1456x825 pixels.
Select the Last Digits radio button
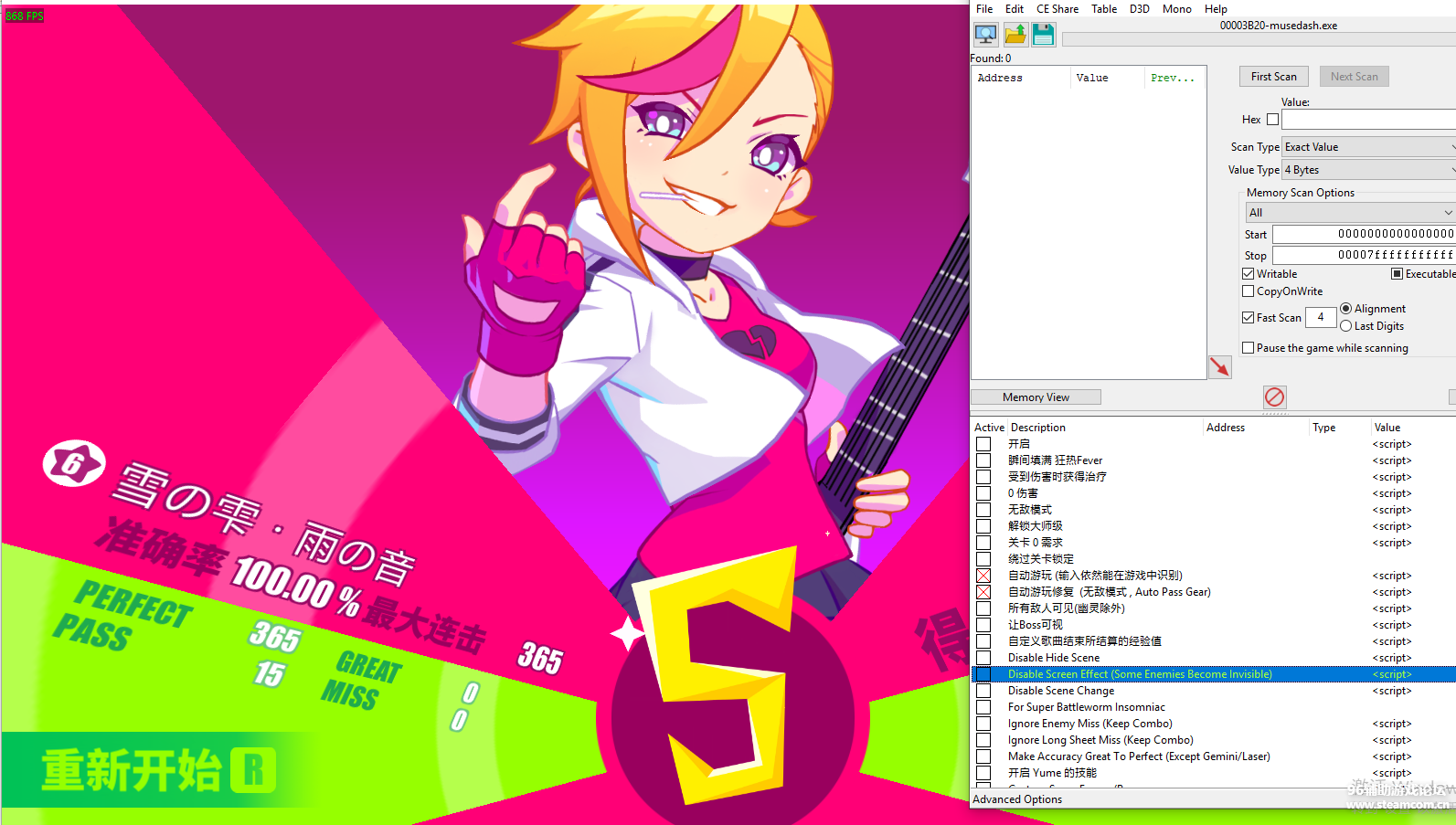pyautogui.click(x=1346, y=326)
